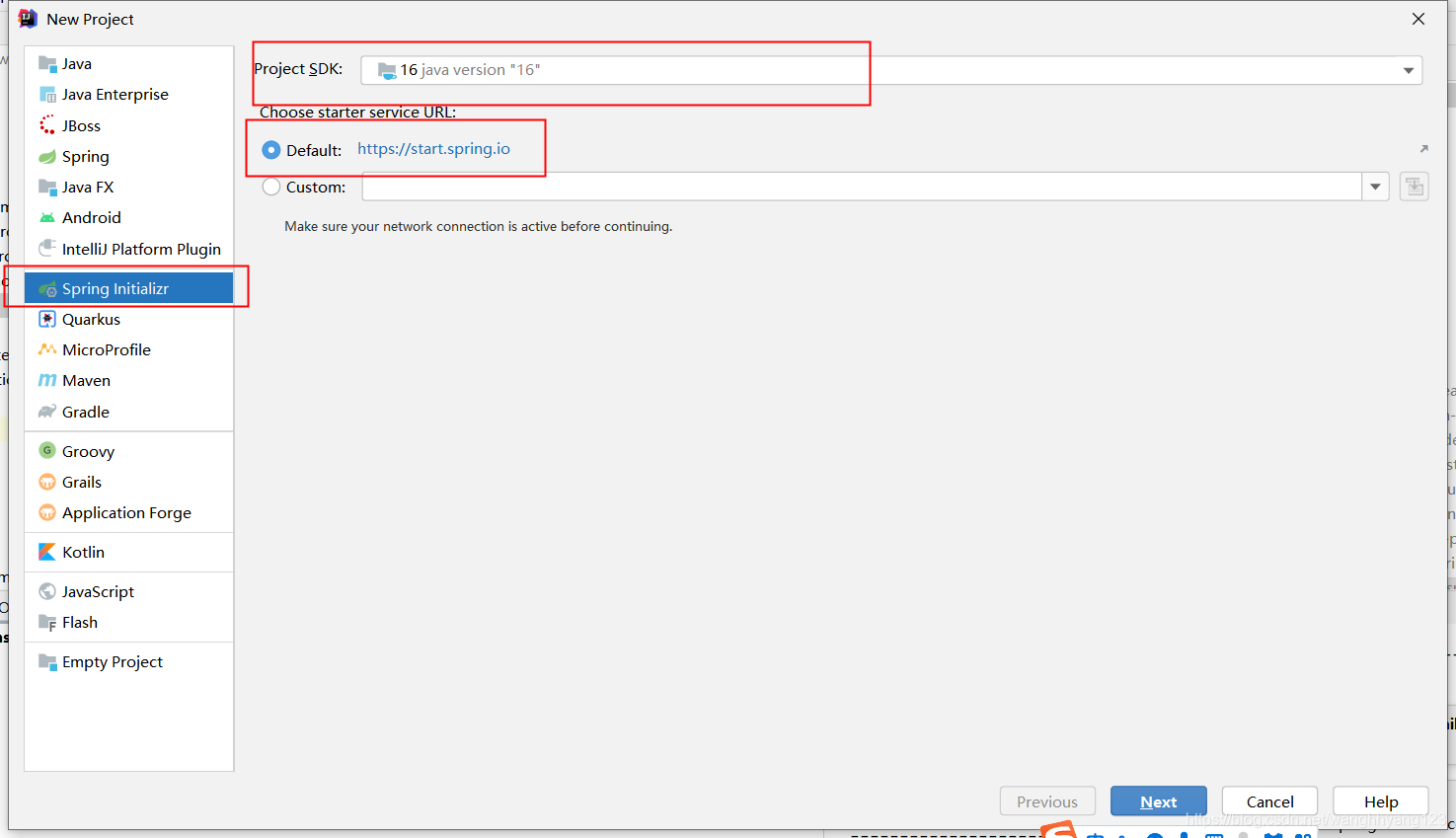Click the MicroProfile icon
Viewport: 1456px width, 838px height.
[47, 350]
